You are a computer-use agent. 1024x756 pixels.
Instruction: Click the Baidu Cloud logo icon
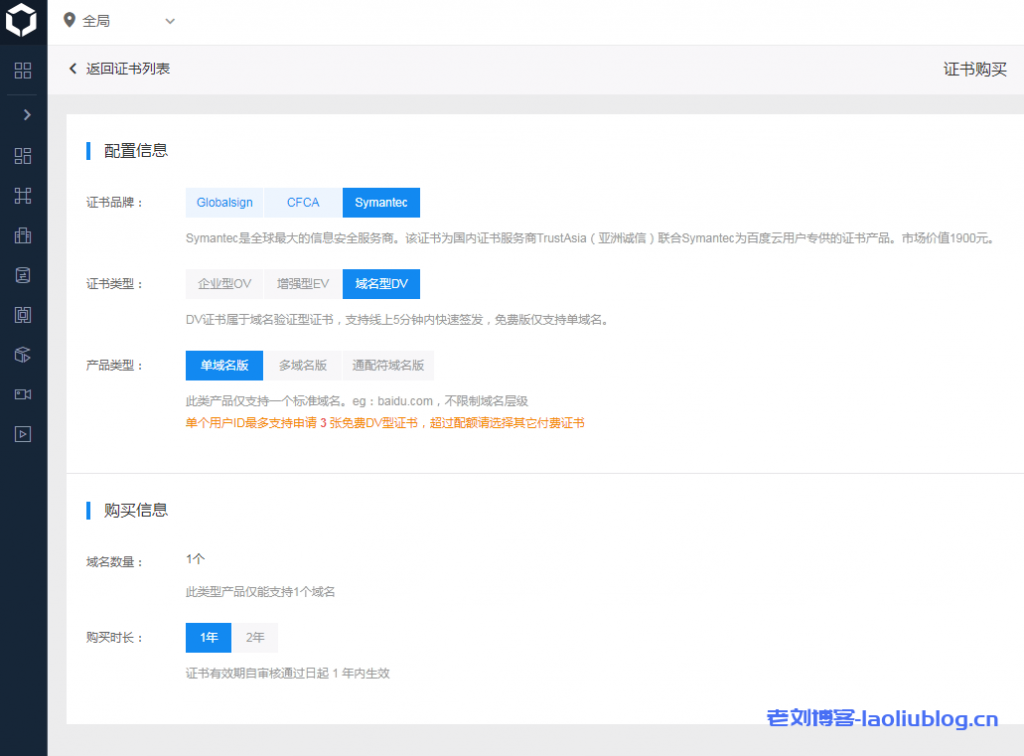click(22, 20)
